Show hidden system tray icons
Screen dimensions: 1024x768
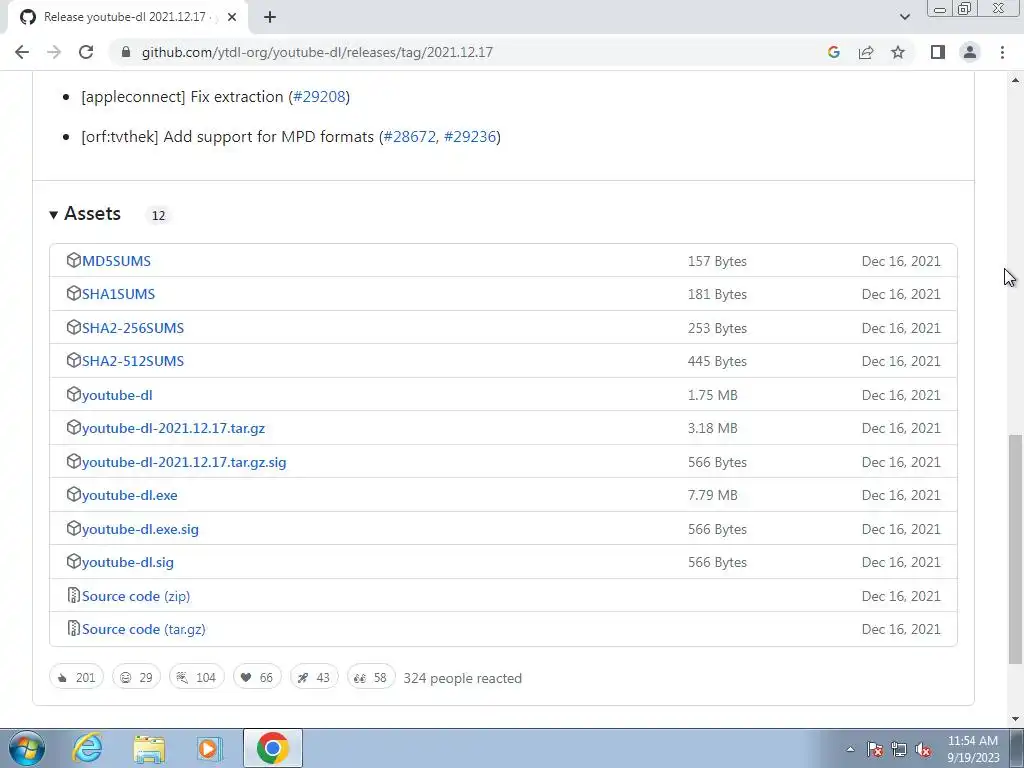pyautogui.click(x=850, y=749)
